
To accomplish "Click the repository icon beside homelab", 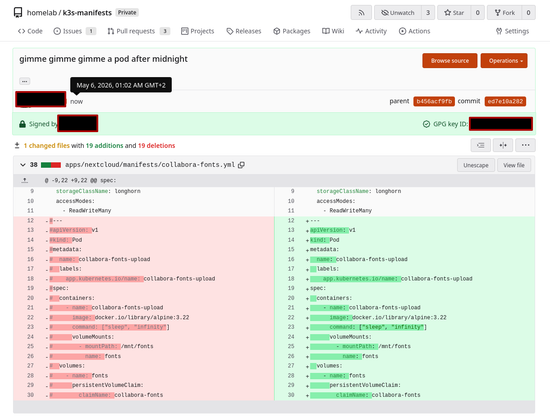I will click(18, 13).
